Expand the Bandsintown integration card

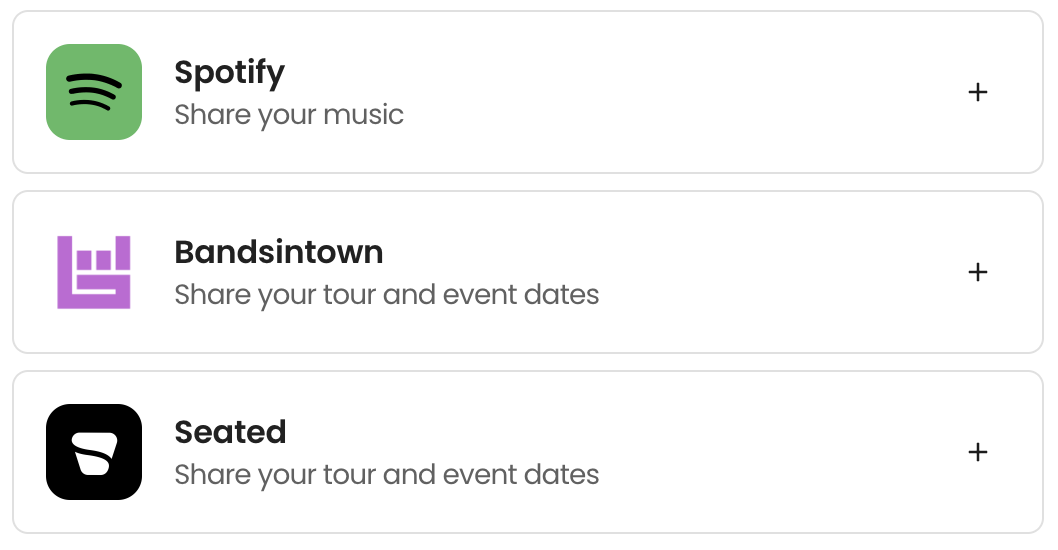(528, 272)
